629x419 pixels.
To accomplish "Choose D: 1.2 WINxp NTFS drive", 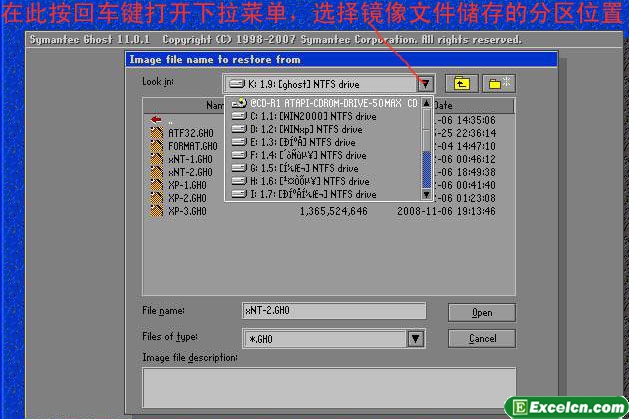I will [x=297, y=129].
